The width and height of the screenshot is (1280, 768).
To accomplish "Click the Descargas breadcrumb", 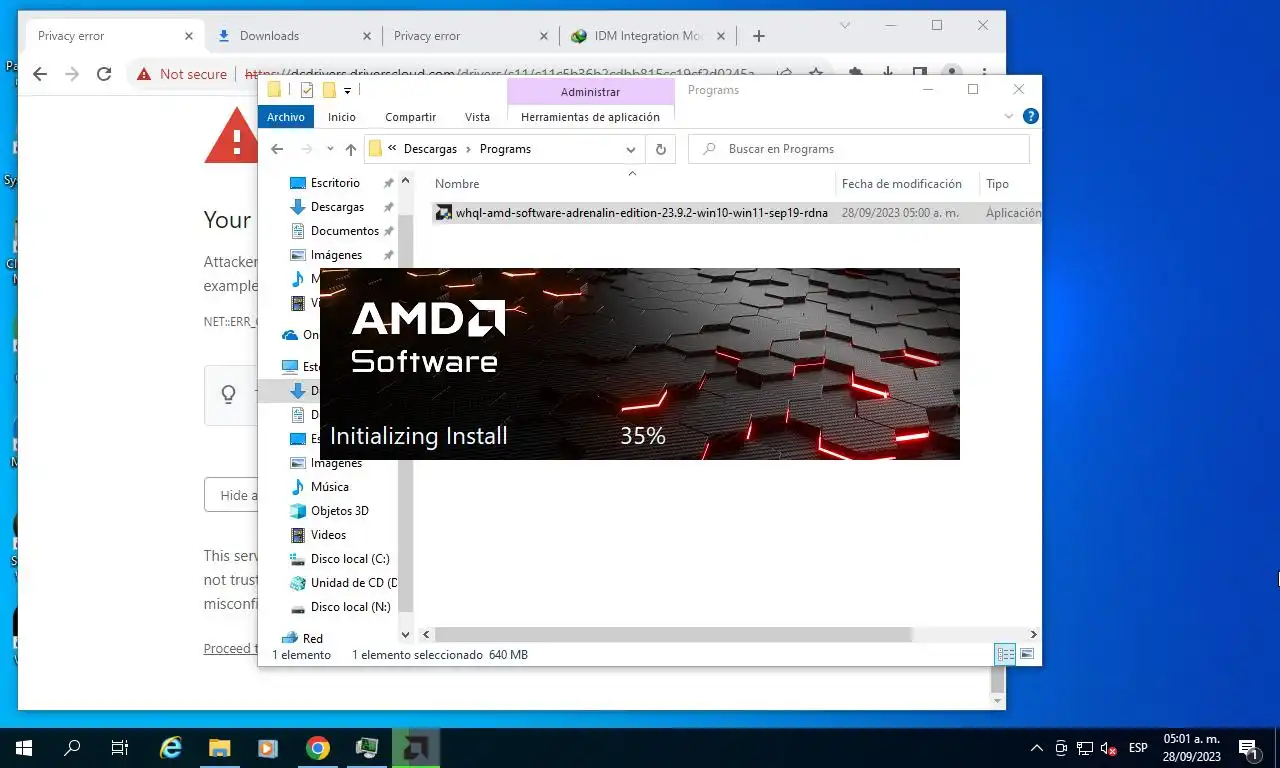I will pos(430,149).
